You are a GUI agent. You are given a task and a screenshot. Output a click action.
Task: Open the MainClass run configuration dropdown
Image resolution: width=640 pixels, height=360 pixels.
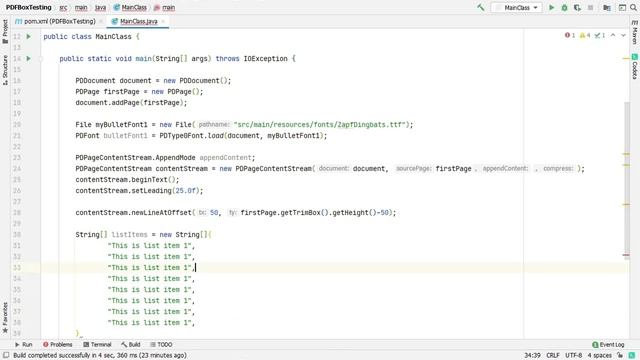516,7
